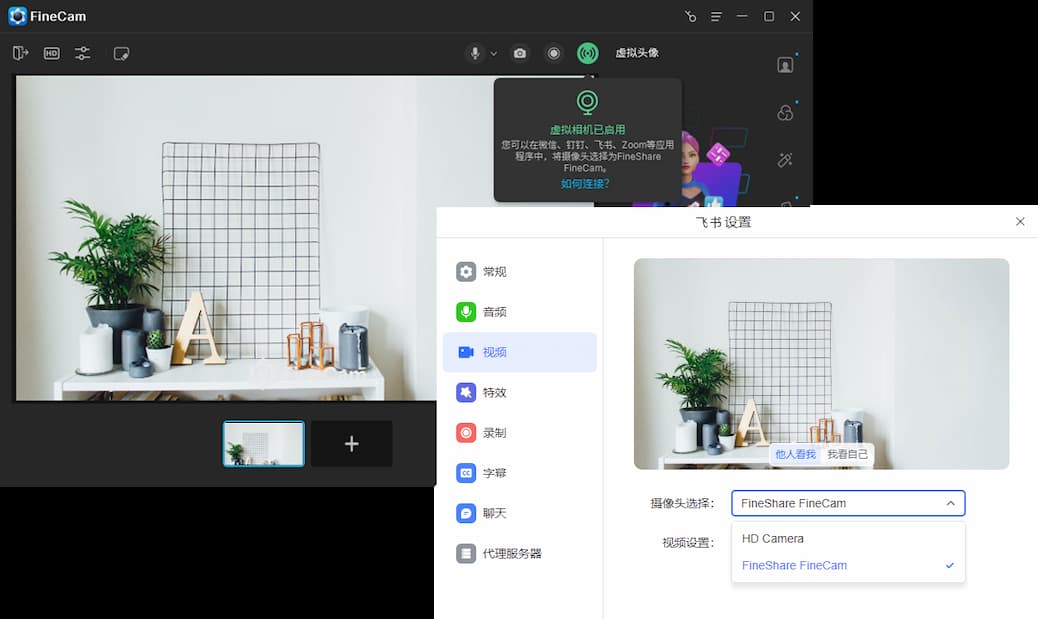This screenshot has width=1038, height=619.
Task: Click the flip/mirror icon at toolbar left
Action: click(20, 53)
